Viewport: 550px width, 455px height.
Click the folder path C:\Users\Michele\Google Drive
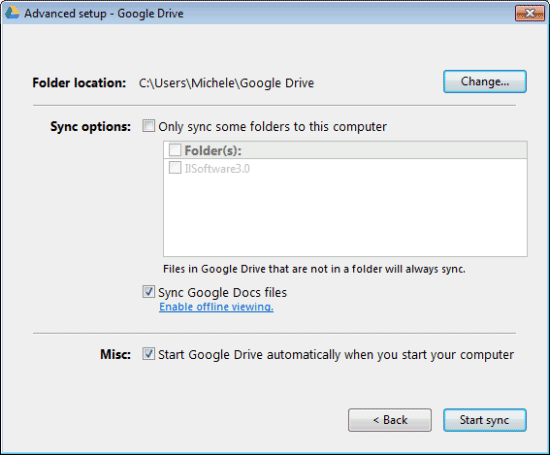point(226,83)
